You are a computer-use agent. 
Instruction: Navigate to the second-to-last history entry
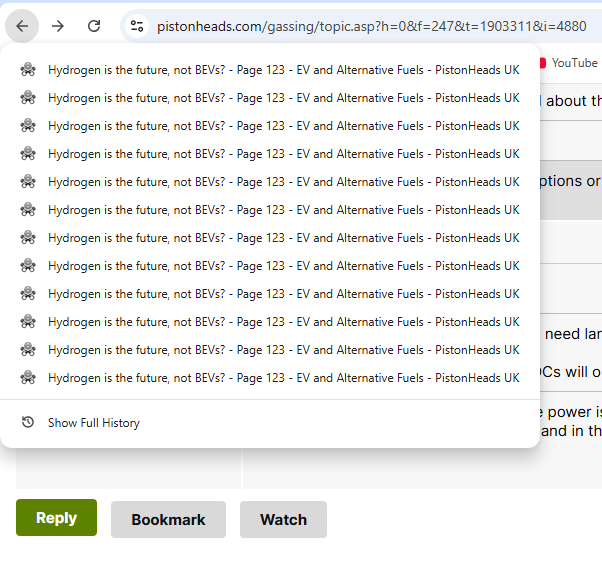pyautogui.click(x=283, y=350)
